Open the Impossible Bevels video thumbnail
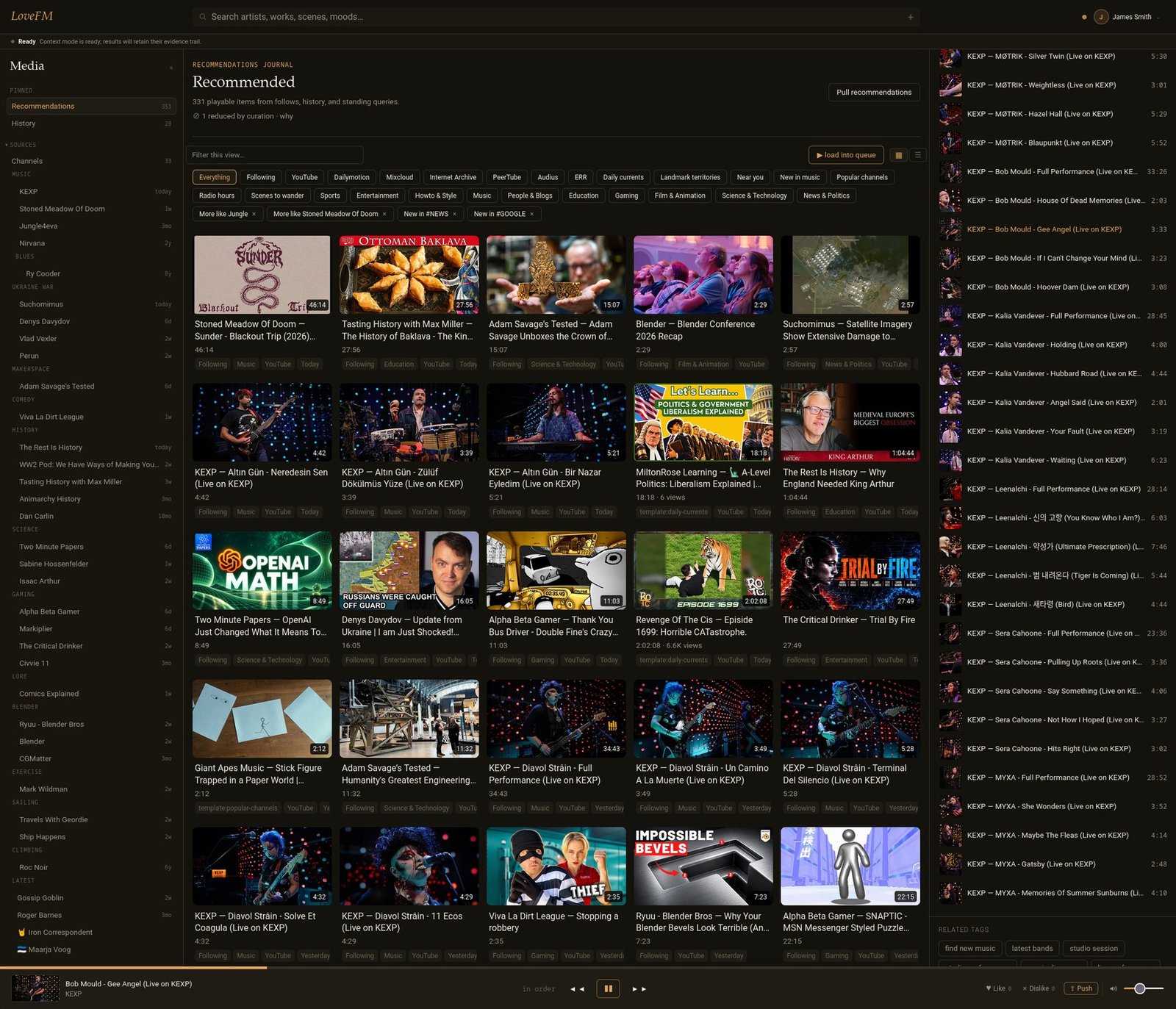The height and width of the screenshot is (1009, 1176). pyautogui.click(x=703, y=866)
